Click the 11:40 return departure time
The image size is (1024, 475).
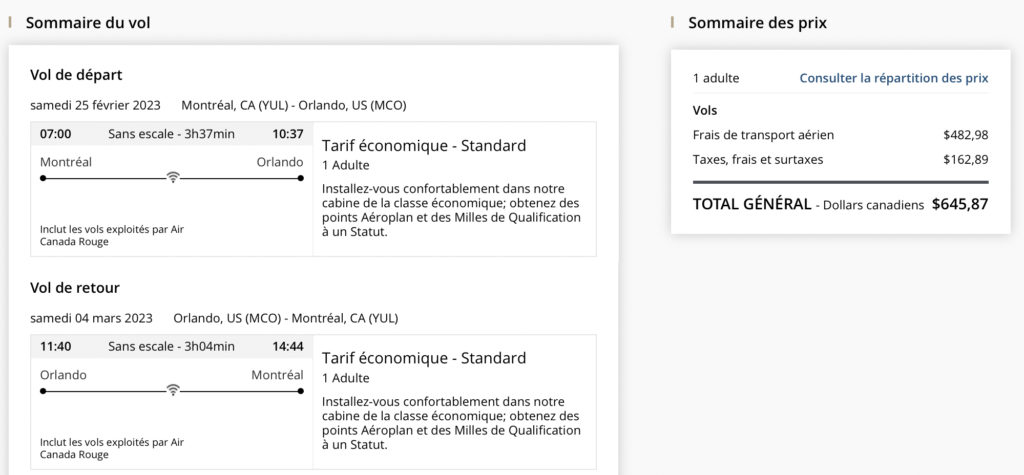[x=56, y=347]
